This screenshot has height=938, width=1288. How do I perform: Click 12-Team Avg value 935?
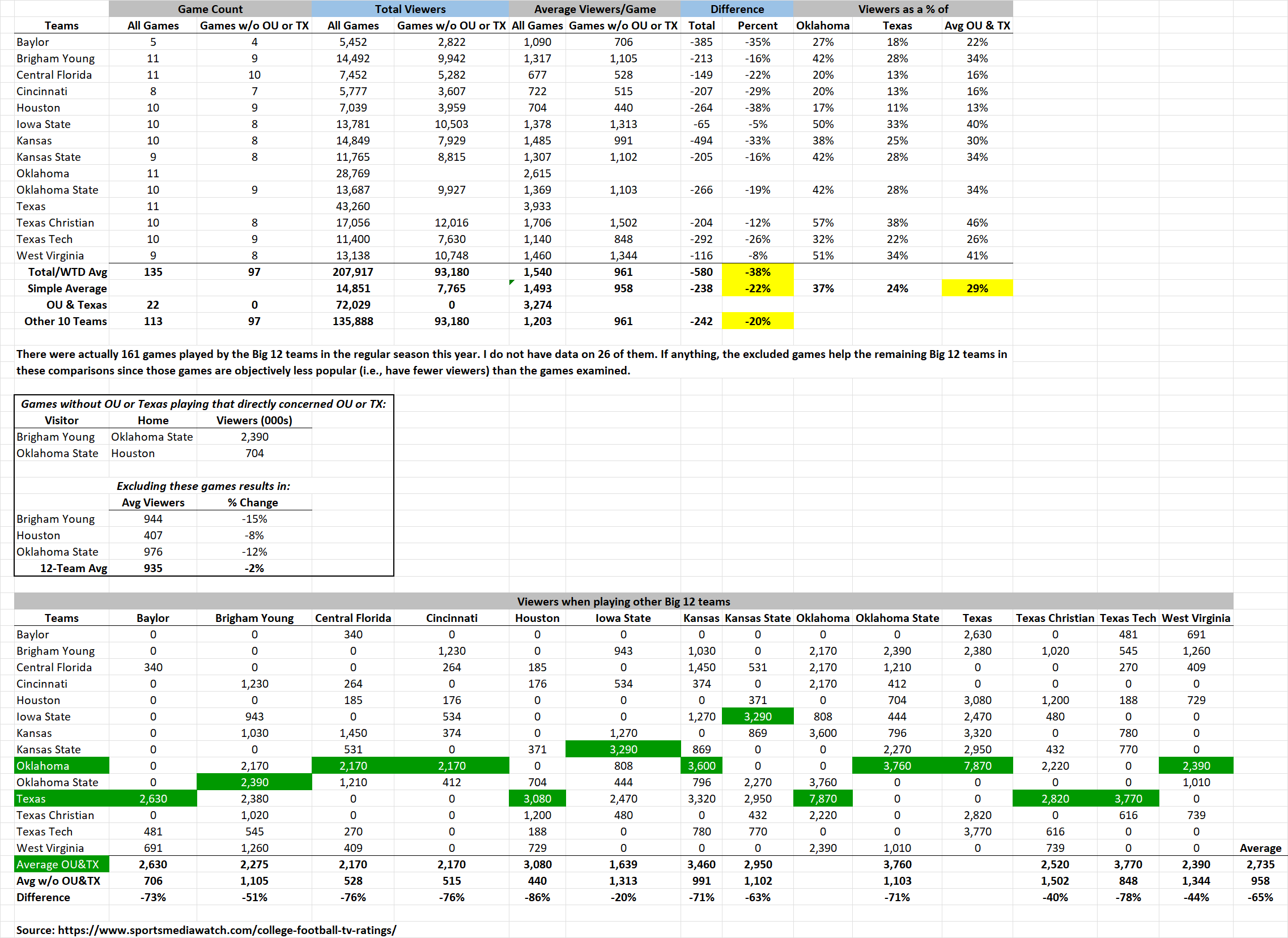tap(153, 568)
